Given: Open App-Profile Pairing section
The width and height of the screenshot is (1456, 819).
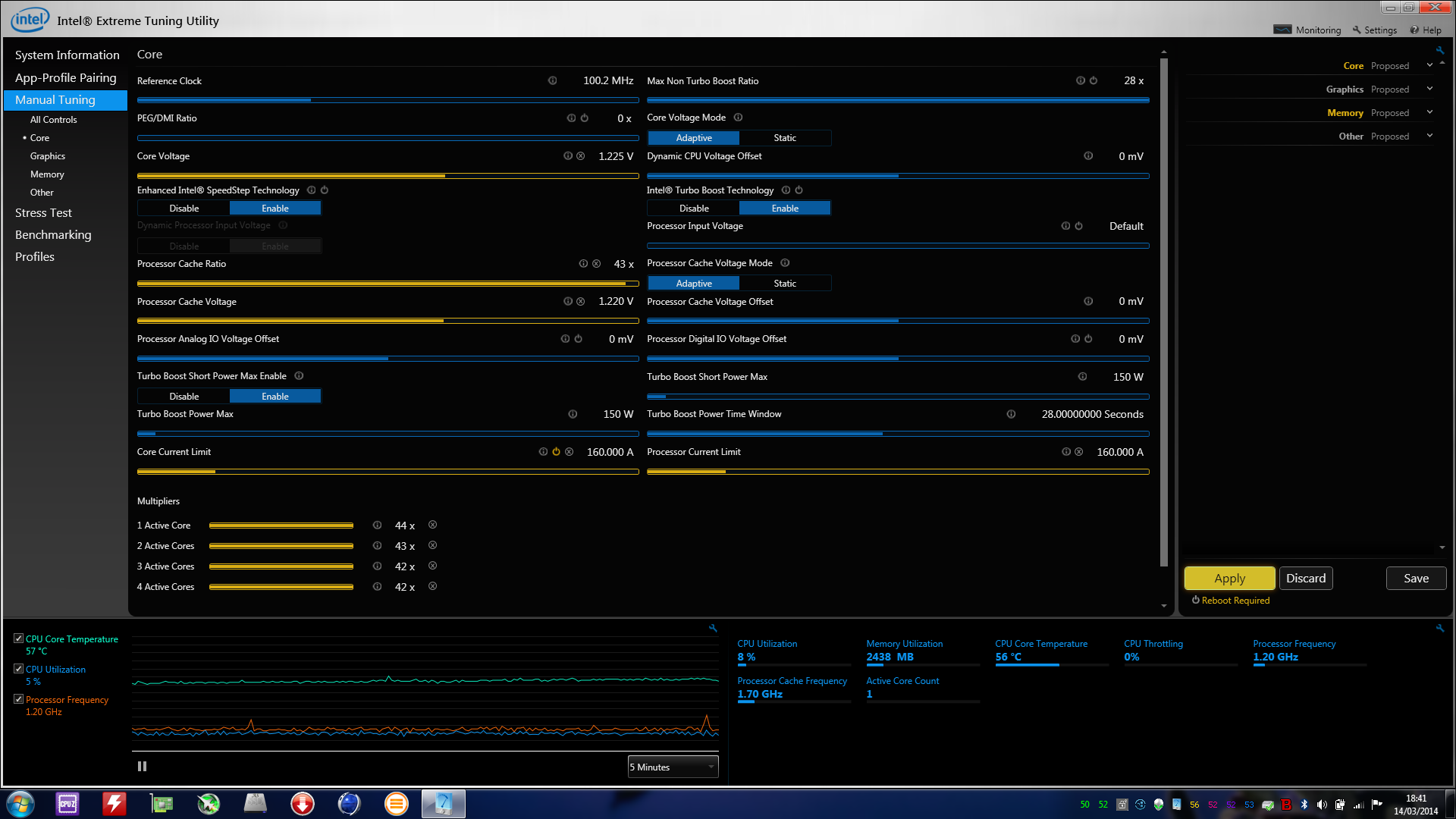Looking at the screenshot, I should tap(66, 78).
